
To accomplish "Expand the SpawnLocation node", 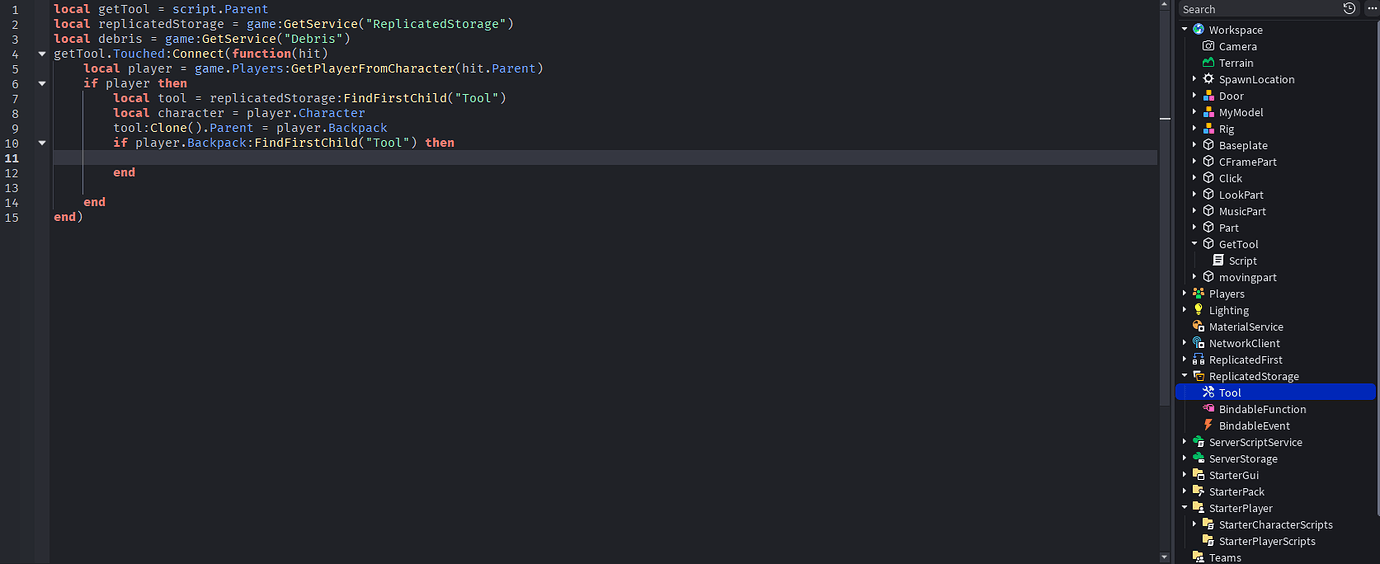I will click(1195, 79).
